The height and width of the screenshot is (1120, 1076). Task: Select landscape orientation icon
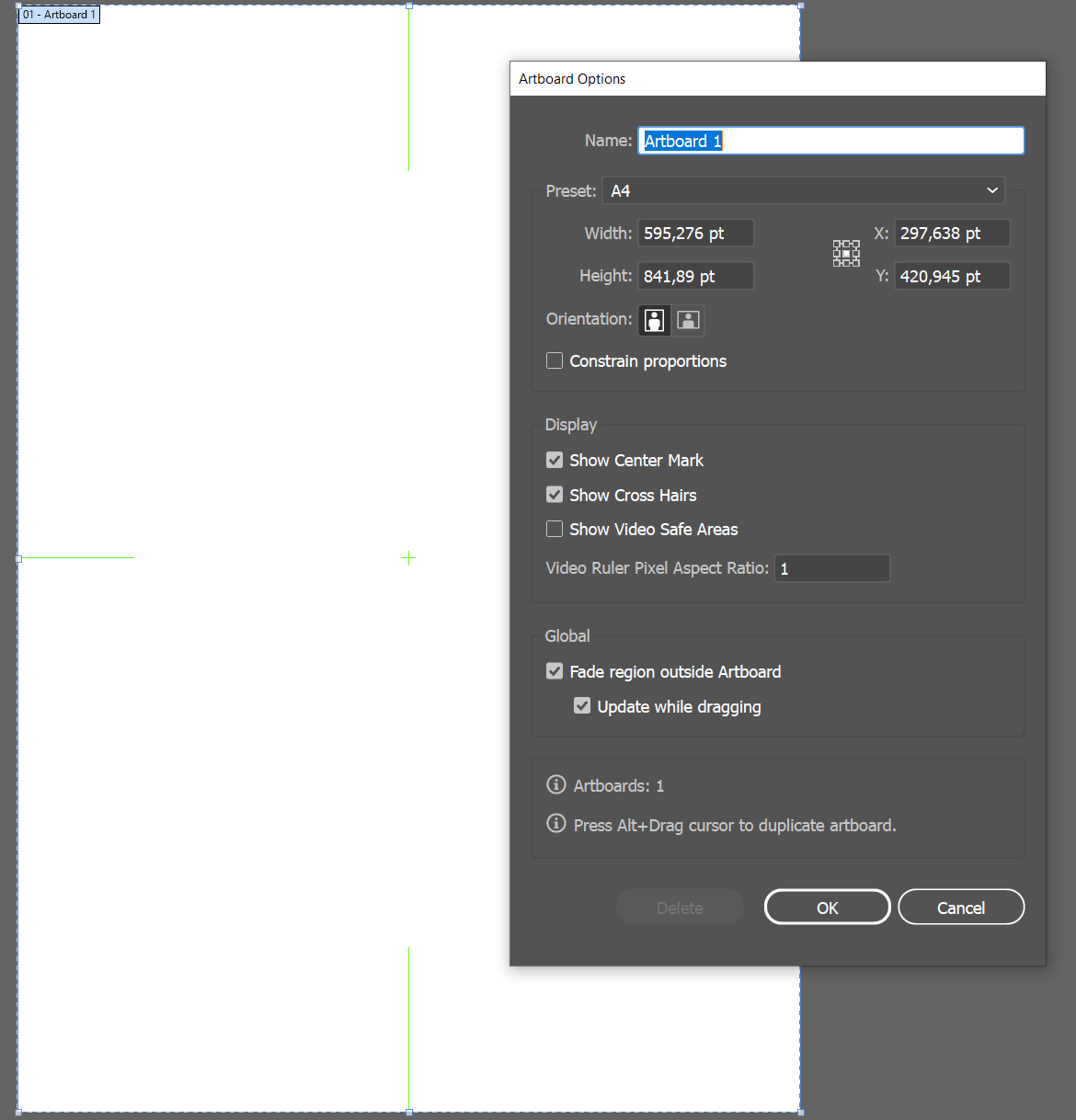click(687, 320)
